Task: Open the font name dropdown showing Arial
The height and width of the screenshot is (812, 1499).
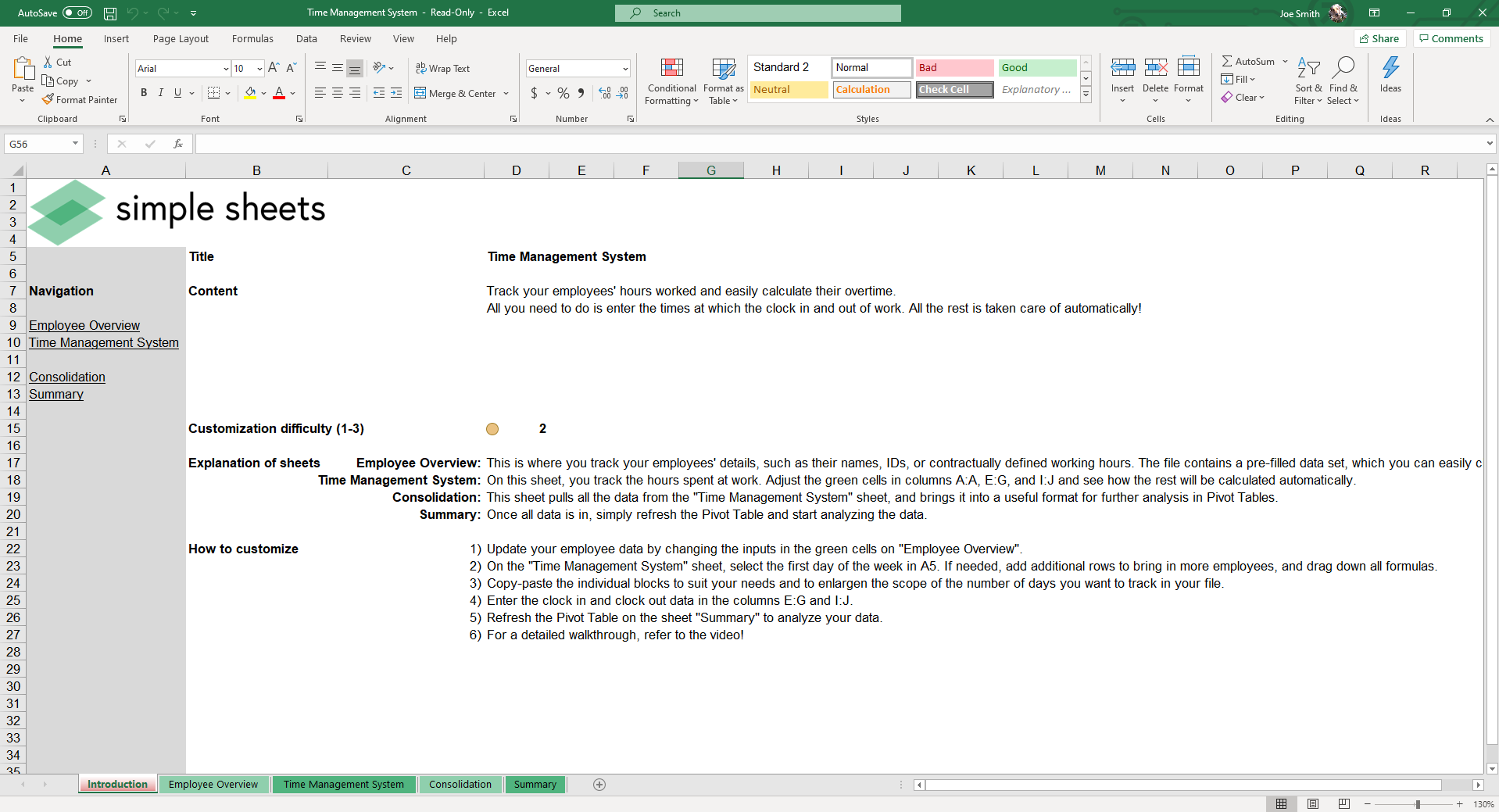Action: (x=226, y=69)
